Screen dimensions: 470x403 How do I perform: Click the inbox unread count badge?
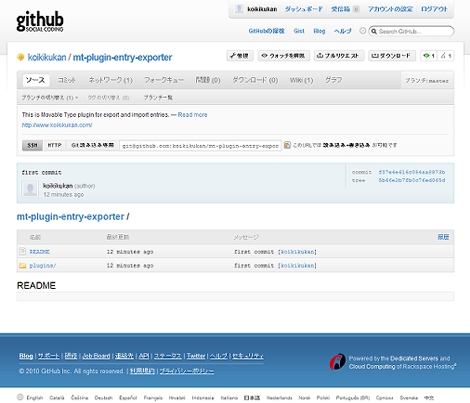356,9
